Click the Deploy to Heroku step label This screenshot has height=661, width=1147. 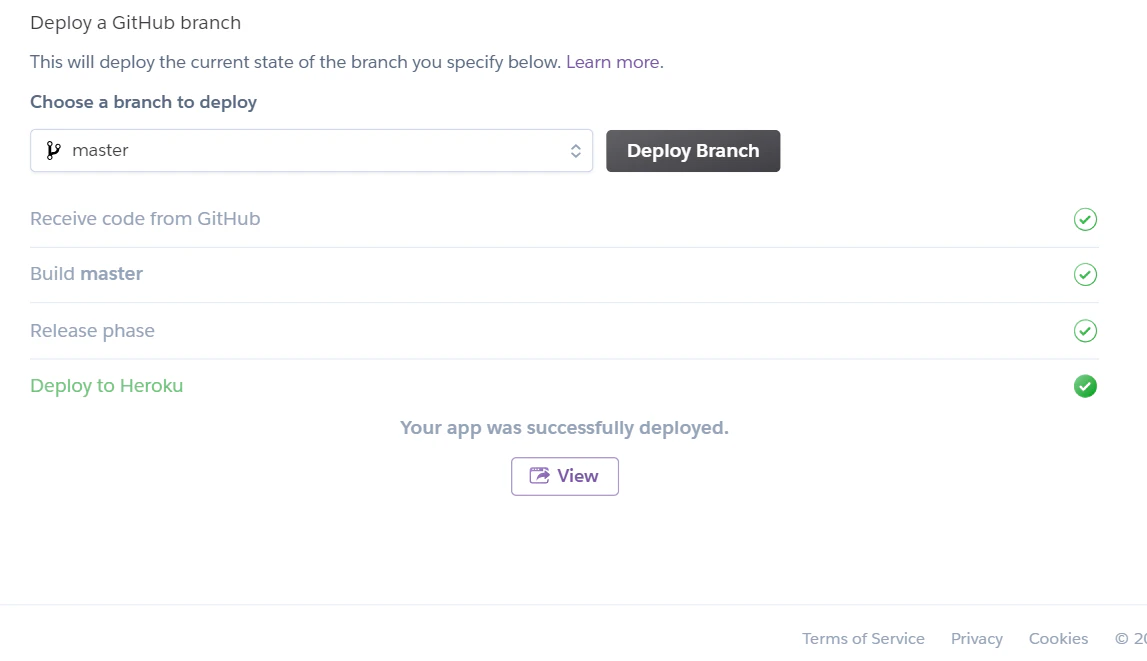107,385
